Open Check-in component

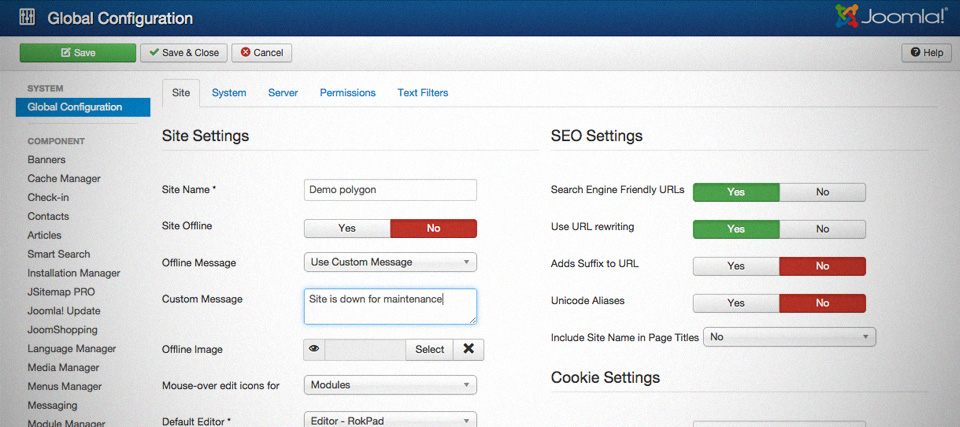pyautogui.click(x=48, y=198)
